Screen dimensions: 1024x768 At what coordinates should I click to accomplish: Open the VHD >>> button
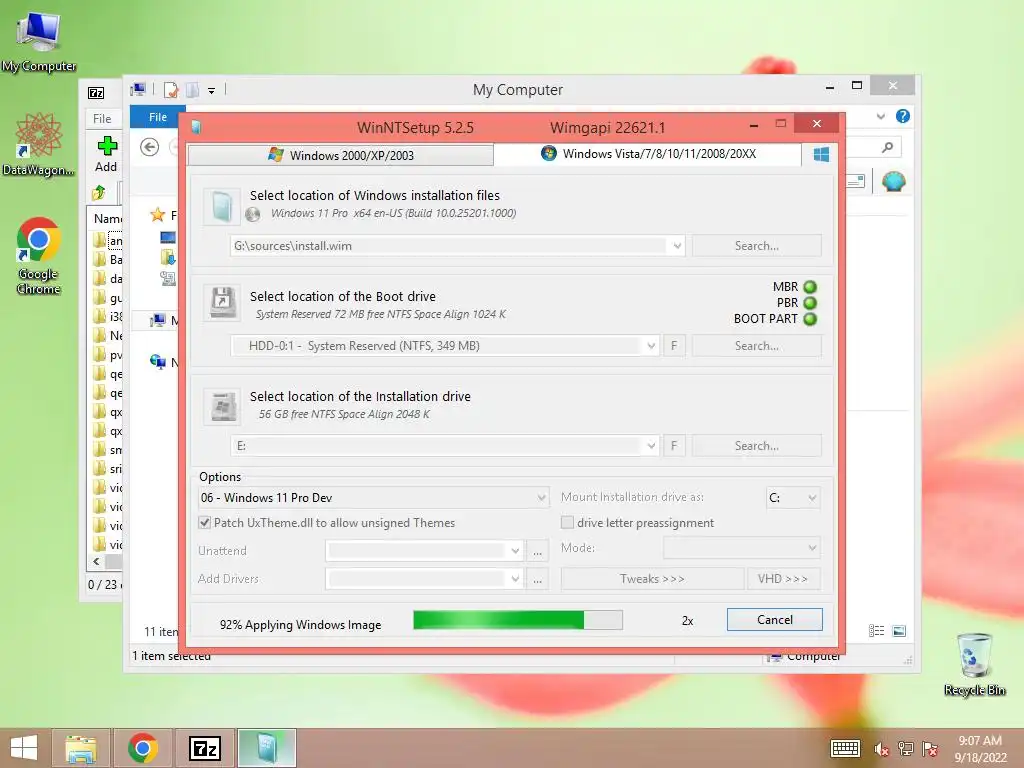pyautogui.click(x=783, y=579)
